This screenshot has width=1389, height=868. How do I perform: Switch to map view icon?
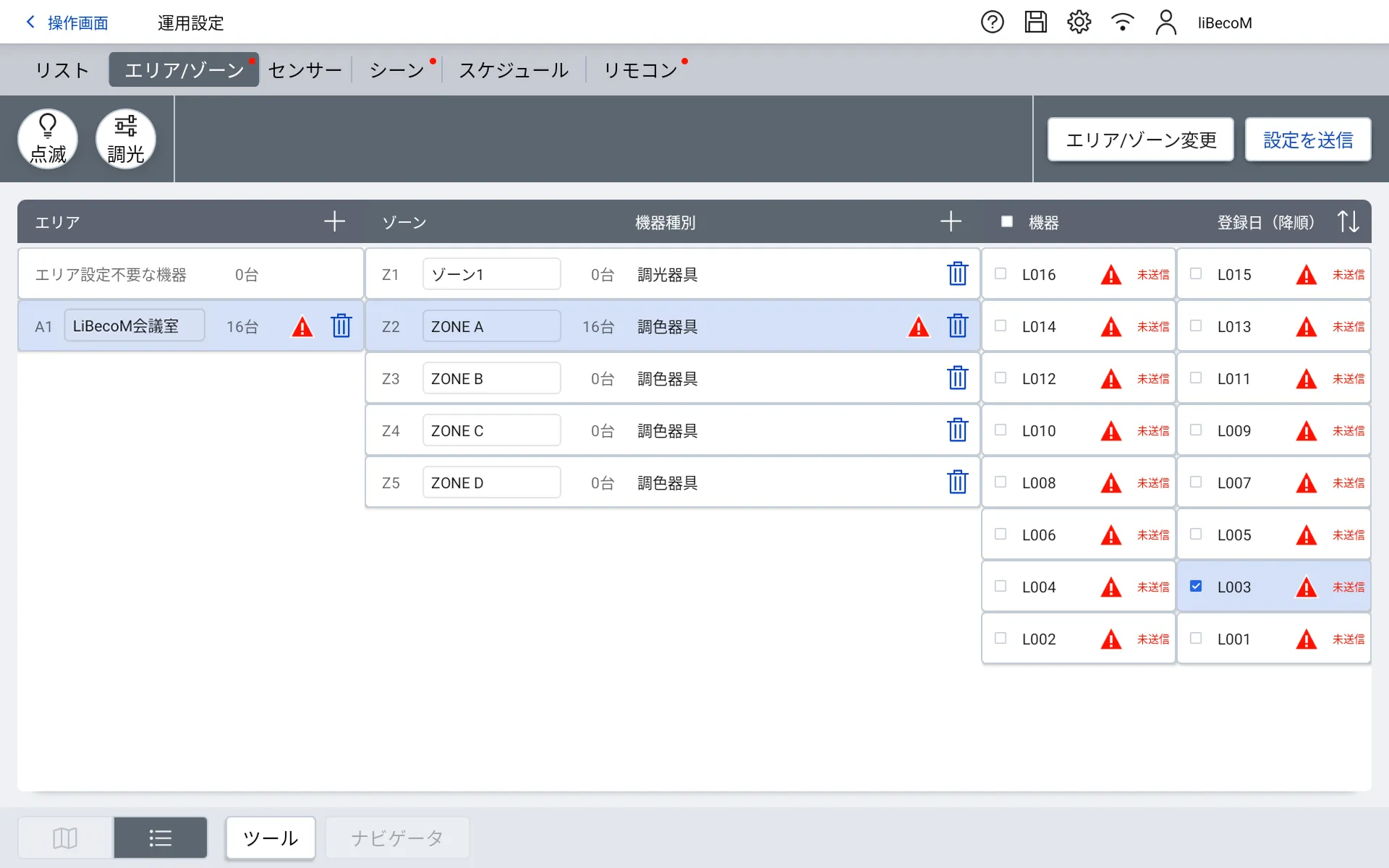[x=65, y=838]
